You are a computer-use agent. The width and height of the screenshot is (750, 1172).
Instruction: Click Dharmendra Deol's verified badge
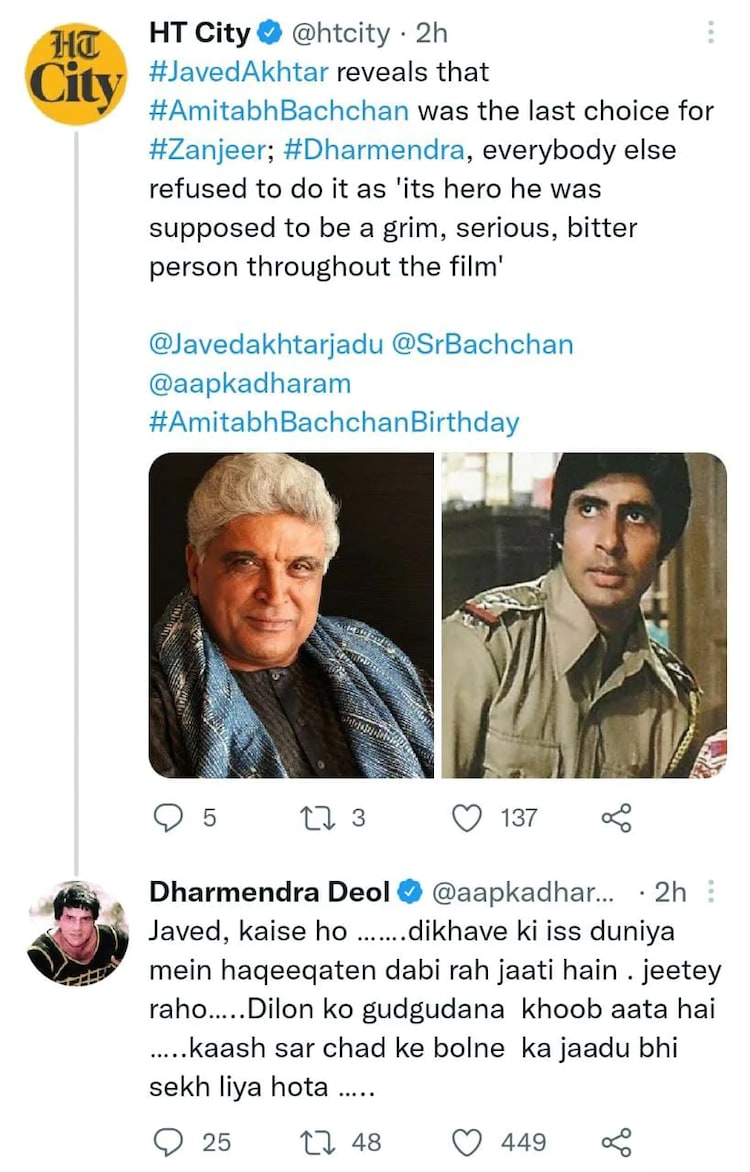click(x=410, y=892)
